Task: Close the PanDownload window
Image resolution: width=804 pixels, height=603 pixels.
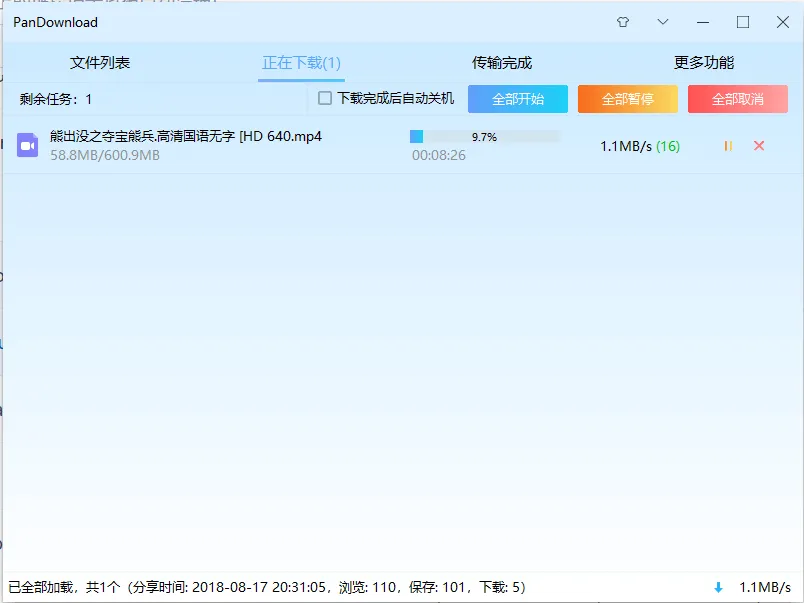Action: pyautogui.click(x=782, y=22)
